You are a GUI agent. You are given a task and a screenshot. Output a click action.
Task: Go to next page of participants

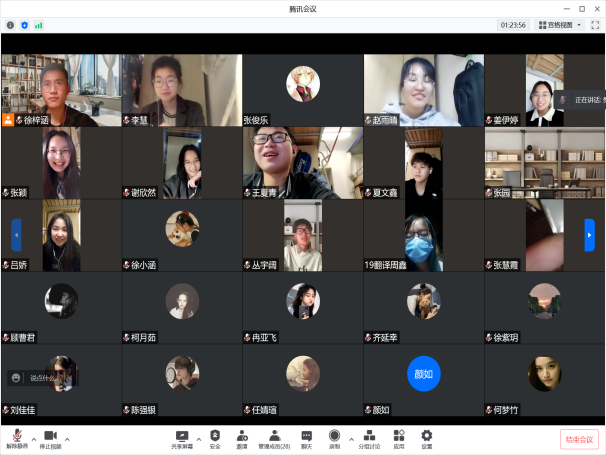[x=589, y=235]
